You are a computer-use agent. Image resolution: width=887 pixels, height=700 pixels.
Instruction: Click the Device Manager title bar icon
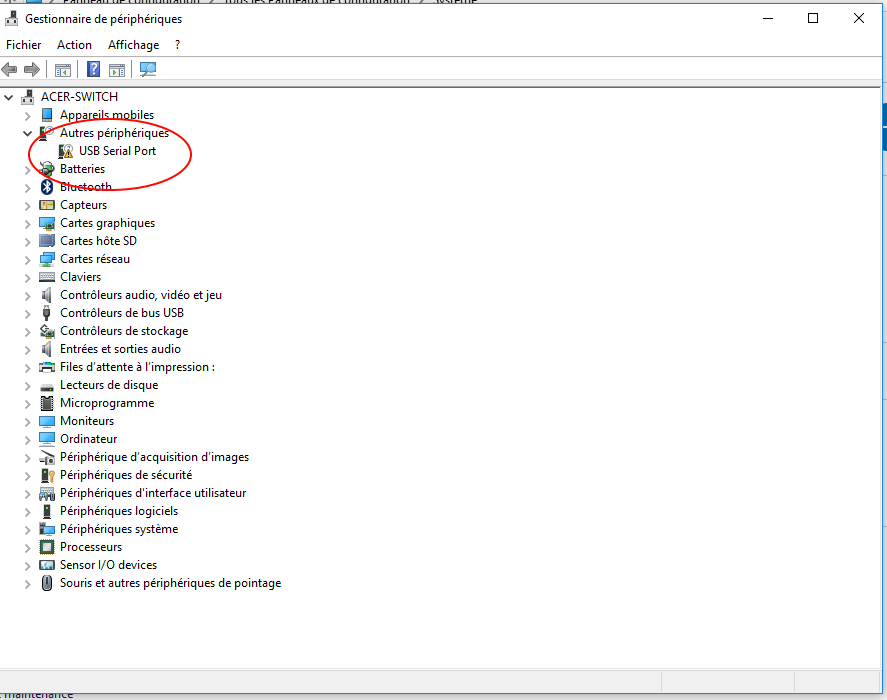tap(12, 19)
